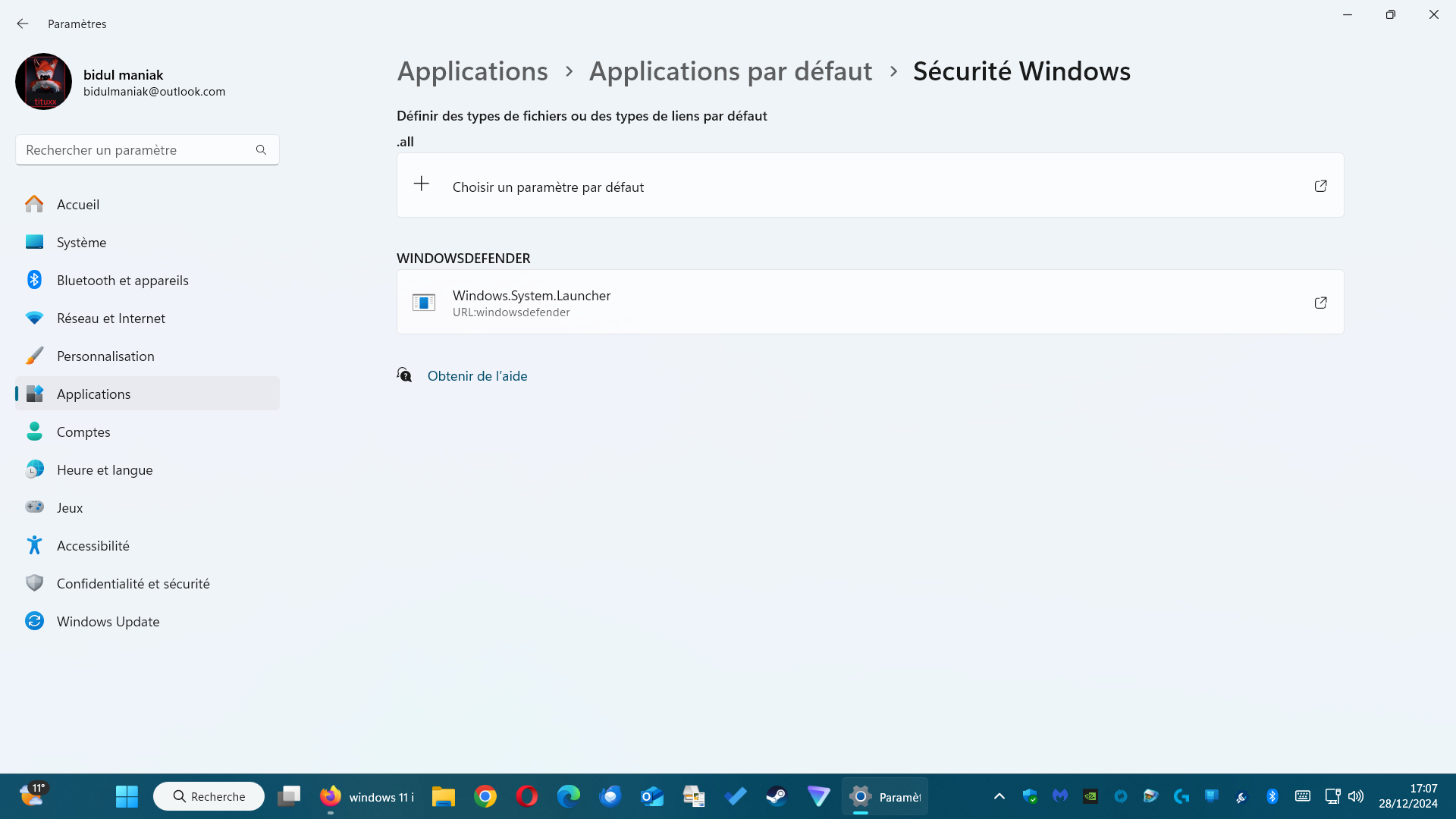The width and height of the screenshot is (1456, 819).
Task: Click the bidul maniak profile picture
Action: [43, 82]
